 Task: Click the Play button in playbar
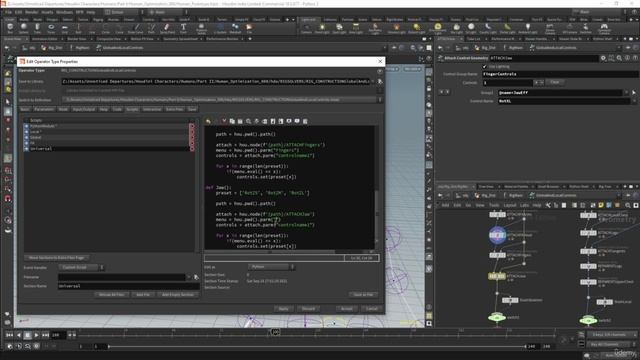[x=36, y=335]
